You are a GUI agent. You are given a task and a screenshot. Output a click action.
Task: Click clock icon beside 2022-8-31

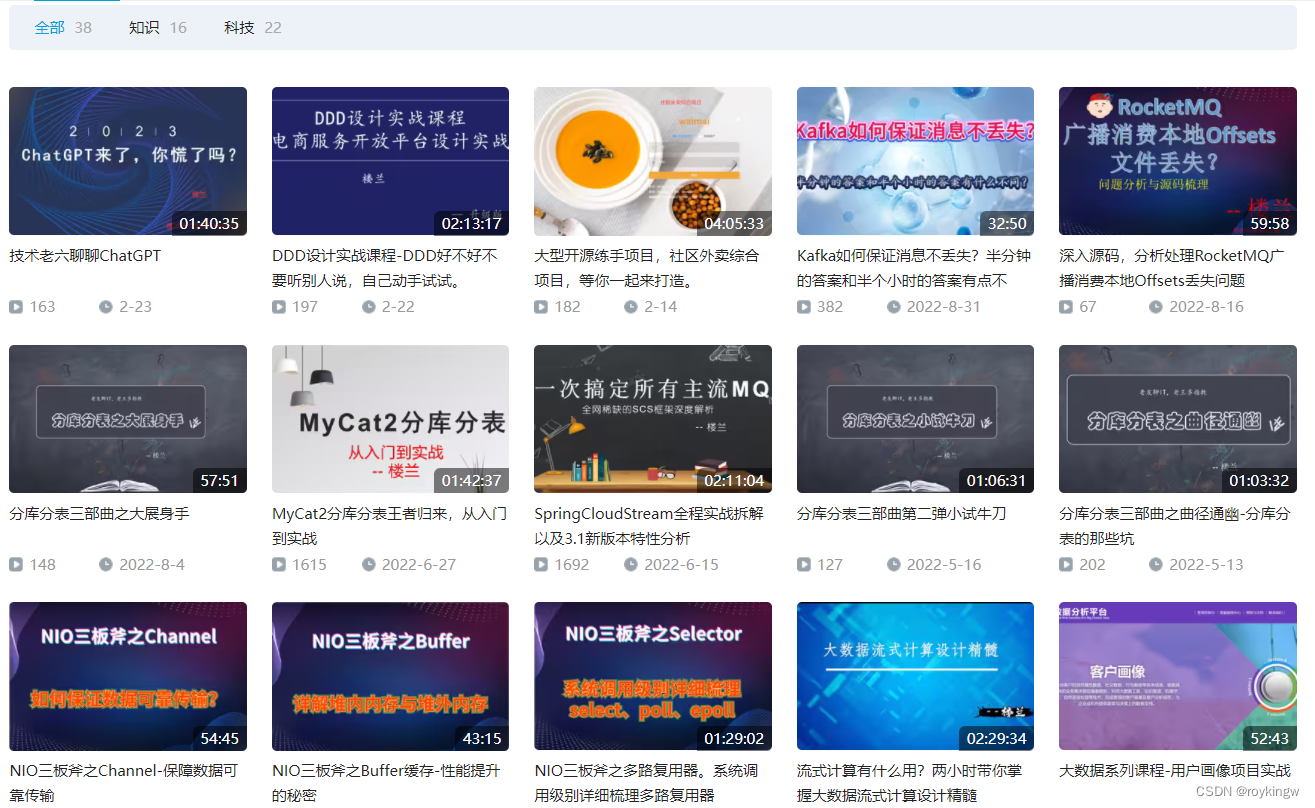(894, 307)
